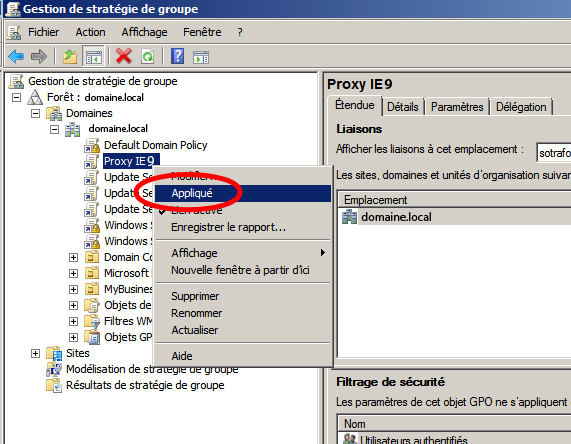Open the Action menu
571x444 pixels.
tap(90, 32)
